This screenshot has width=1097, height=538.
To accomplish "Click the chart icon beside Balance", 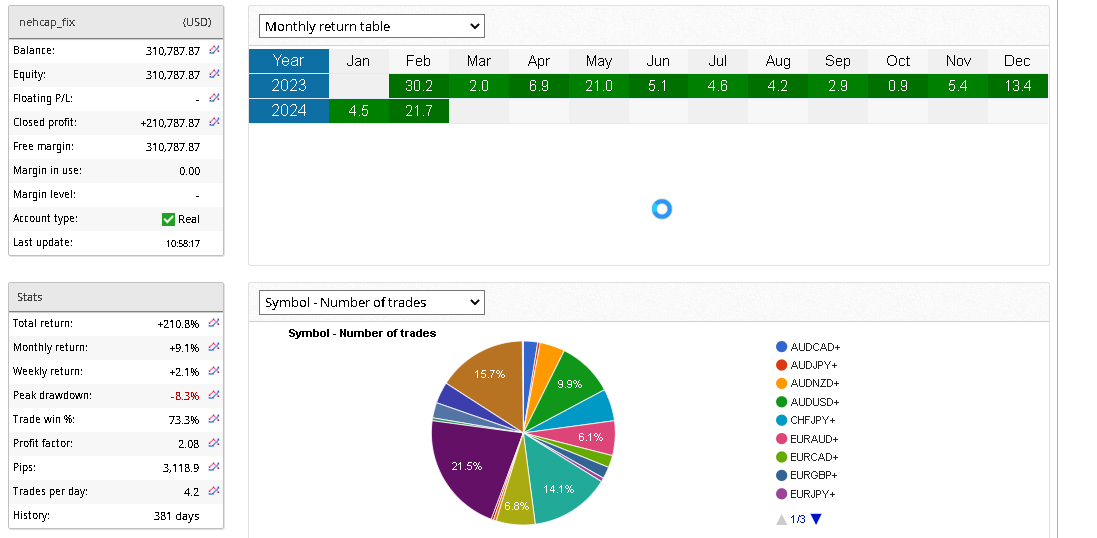I will click(x=214, y=50).
